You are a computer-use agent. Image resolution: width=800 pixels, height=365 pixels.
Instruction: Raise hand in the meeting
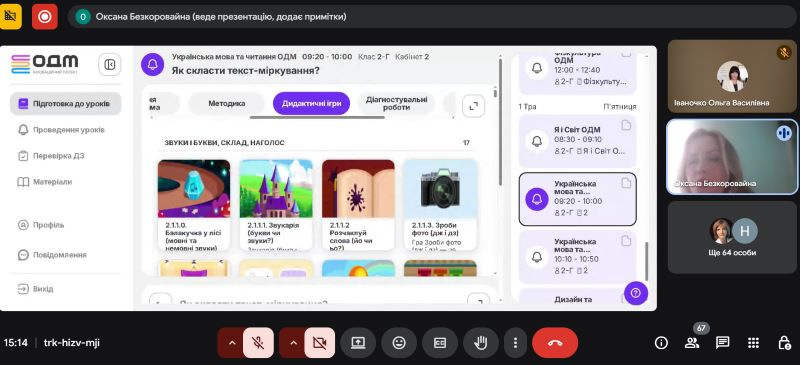click(481, 343)
